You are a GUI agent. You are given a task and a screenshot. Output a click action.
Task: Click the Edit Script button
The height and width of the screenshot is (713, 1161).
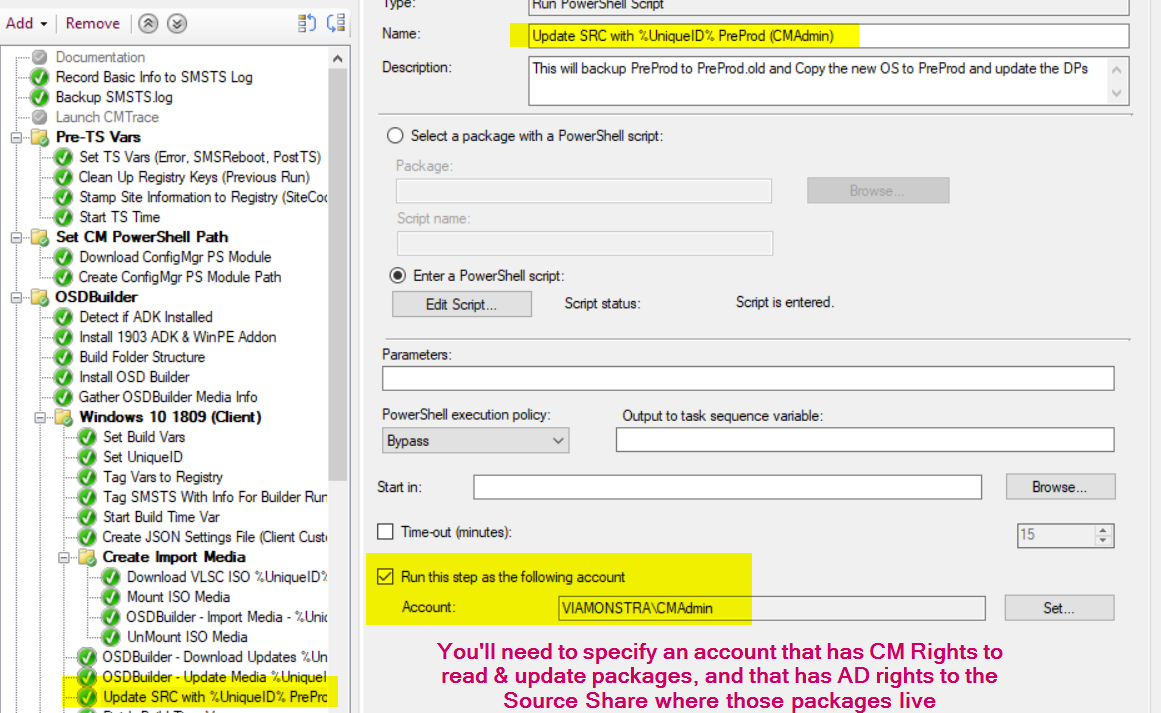461,303
